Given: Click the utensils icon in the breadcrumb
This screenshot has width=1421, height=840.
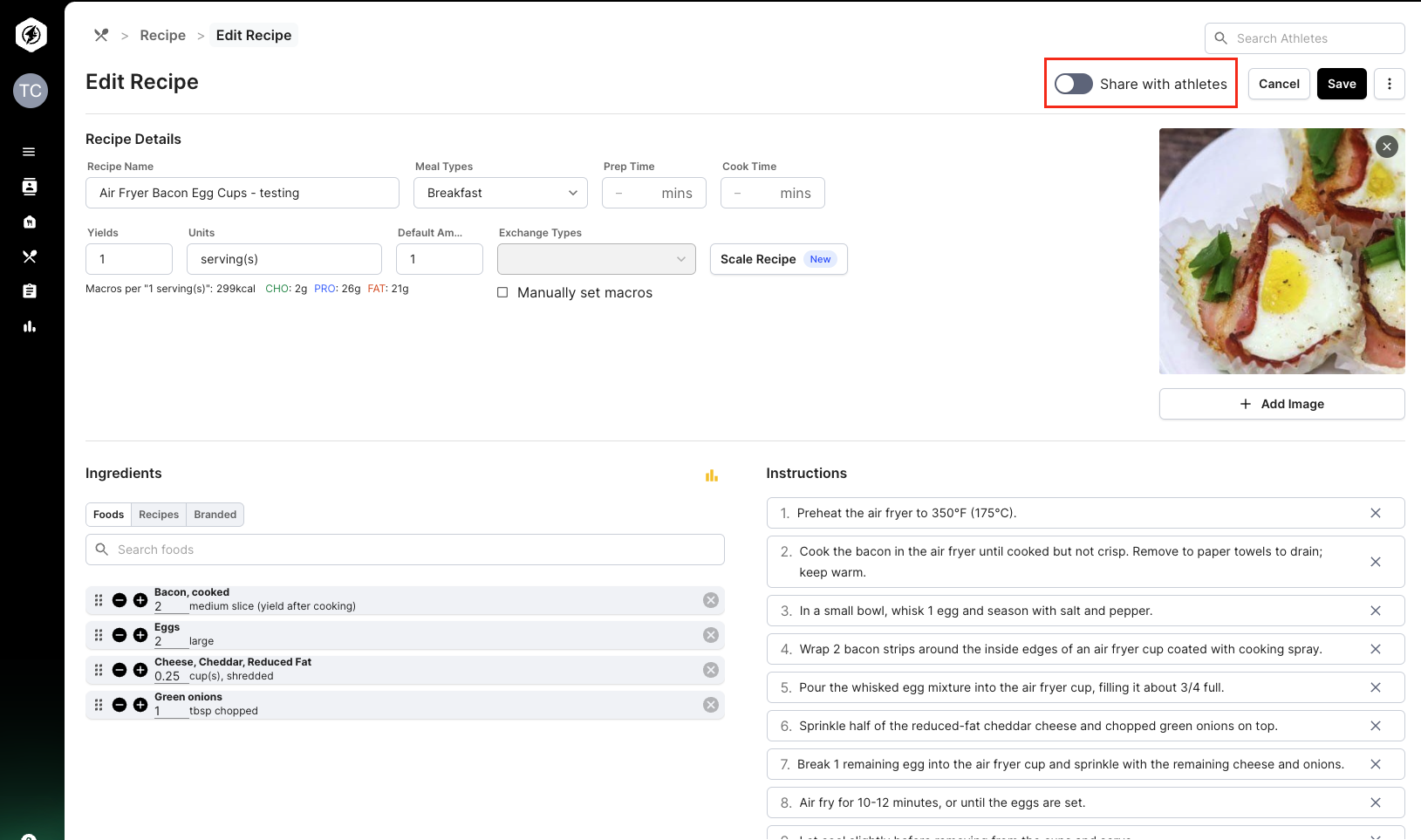Looking at the screenshot, I should click(x=101, y=35).
